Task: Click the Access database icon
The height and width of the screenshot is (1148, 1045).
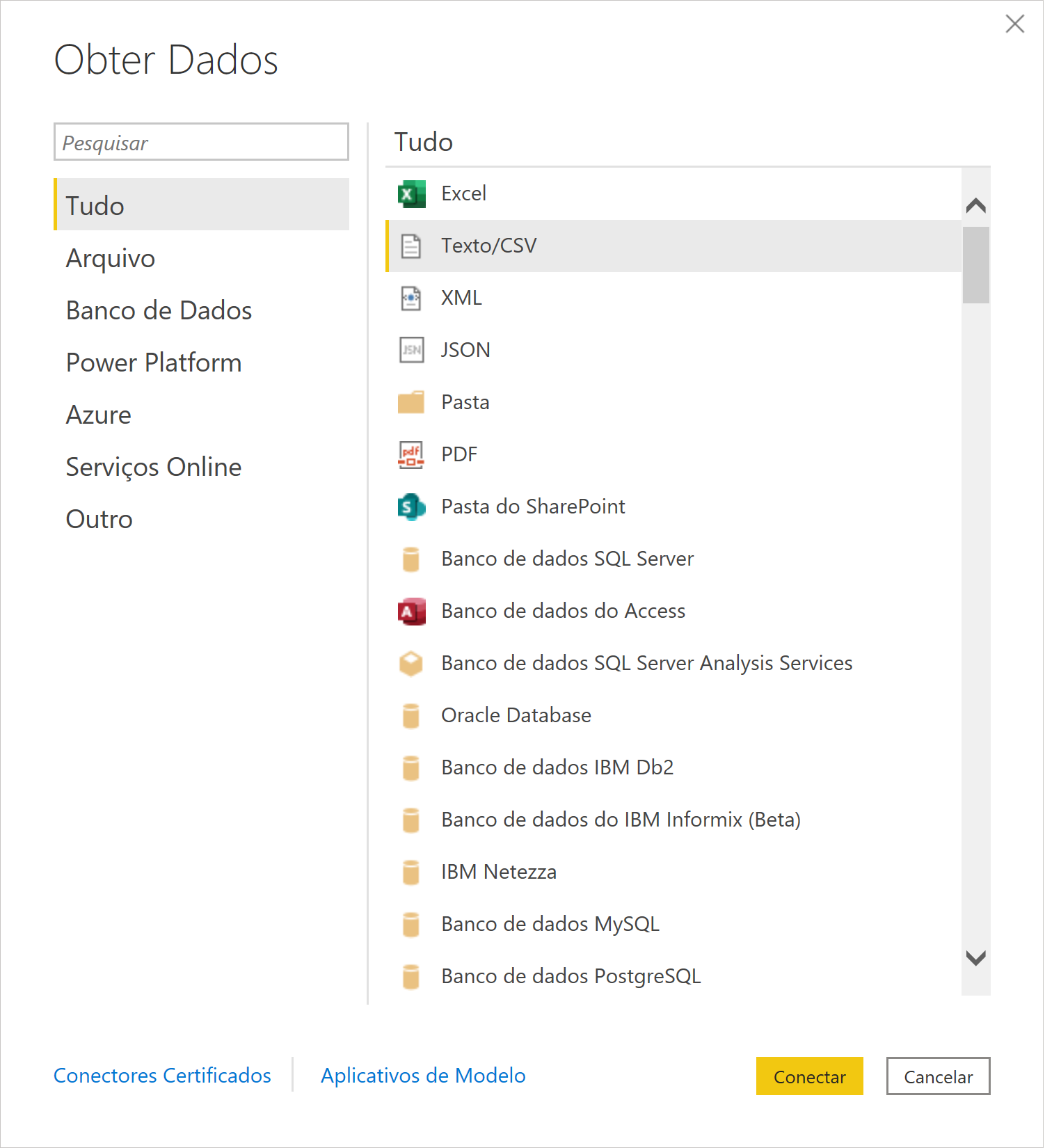Action: (411, 612)
